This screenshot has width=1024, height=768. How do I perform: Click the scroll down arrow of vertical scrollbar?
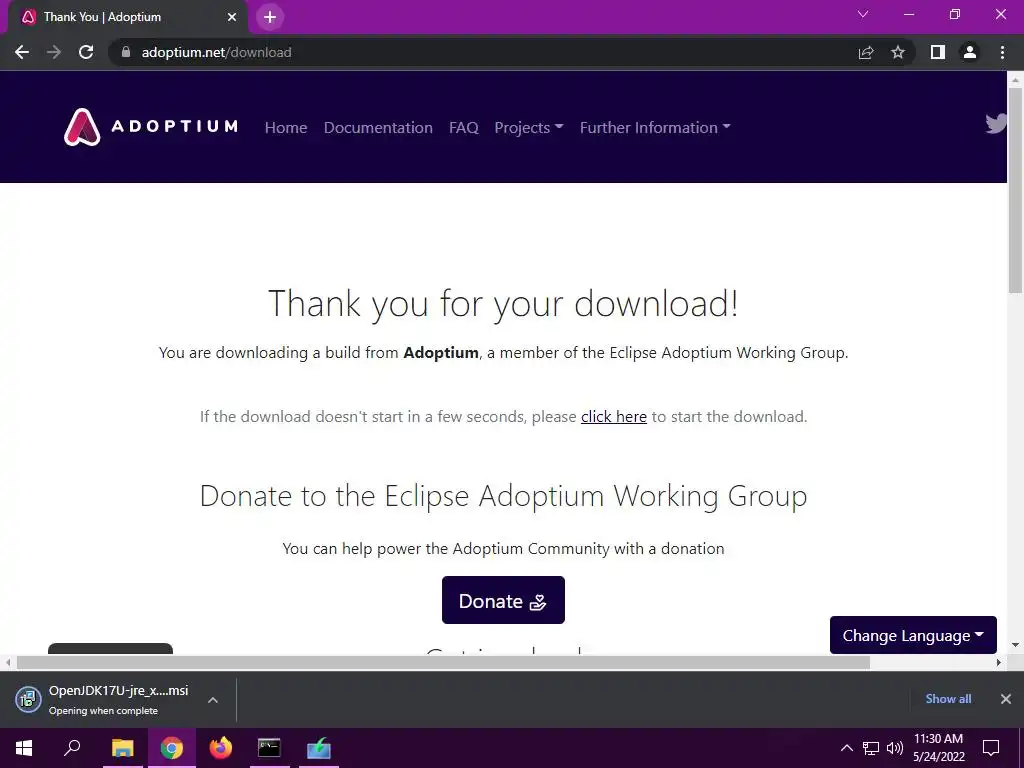coord(1015,645)
